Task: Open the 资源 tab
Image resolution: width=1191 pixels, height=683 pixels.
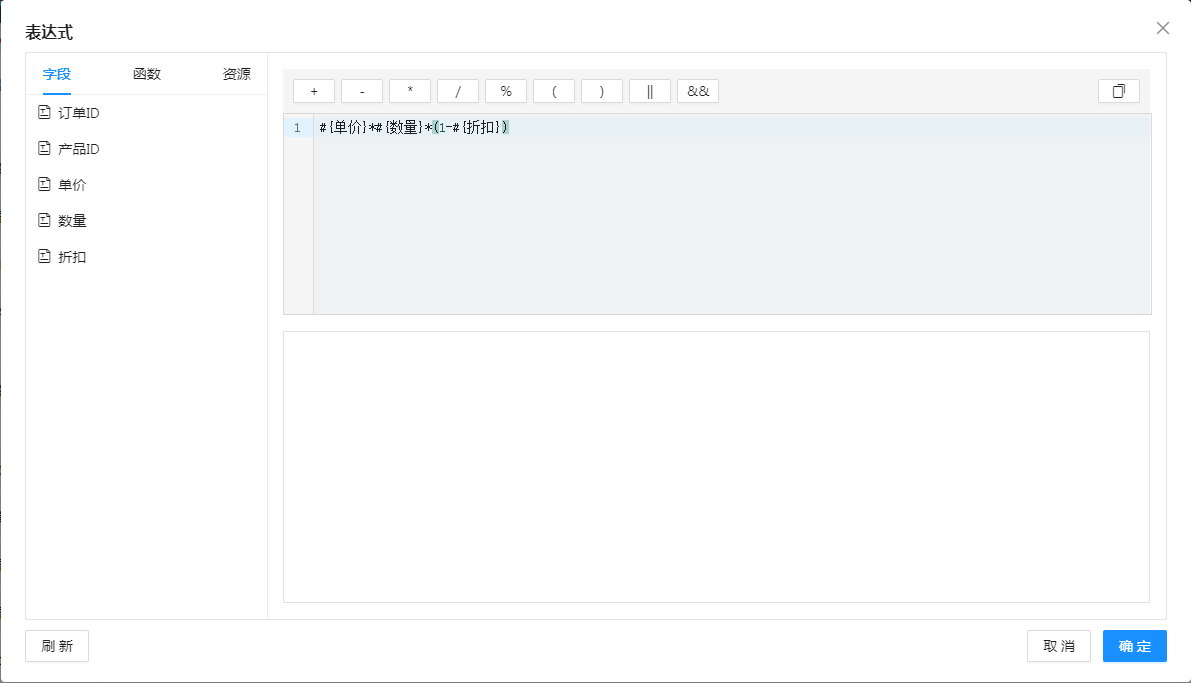Action: [236, 74]
